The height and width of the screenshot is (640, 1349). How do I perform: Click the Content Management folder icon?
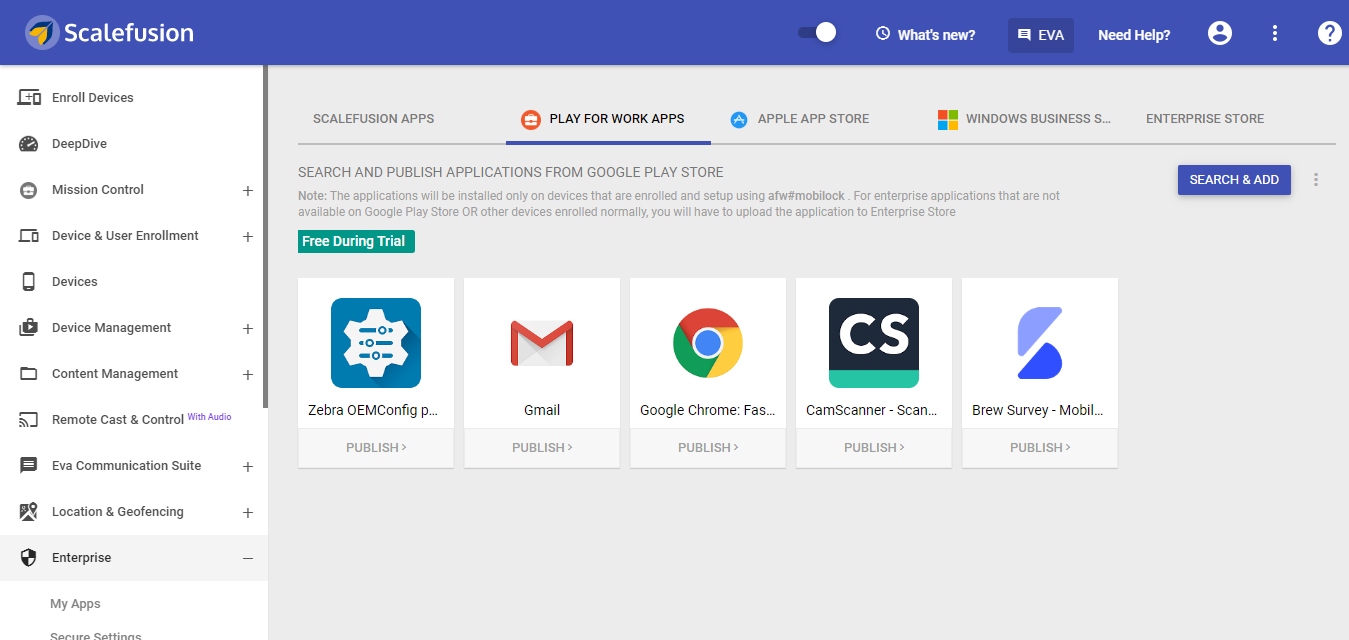tap(29, 374)
